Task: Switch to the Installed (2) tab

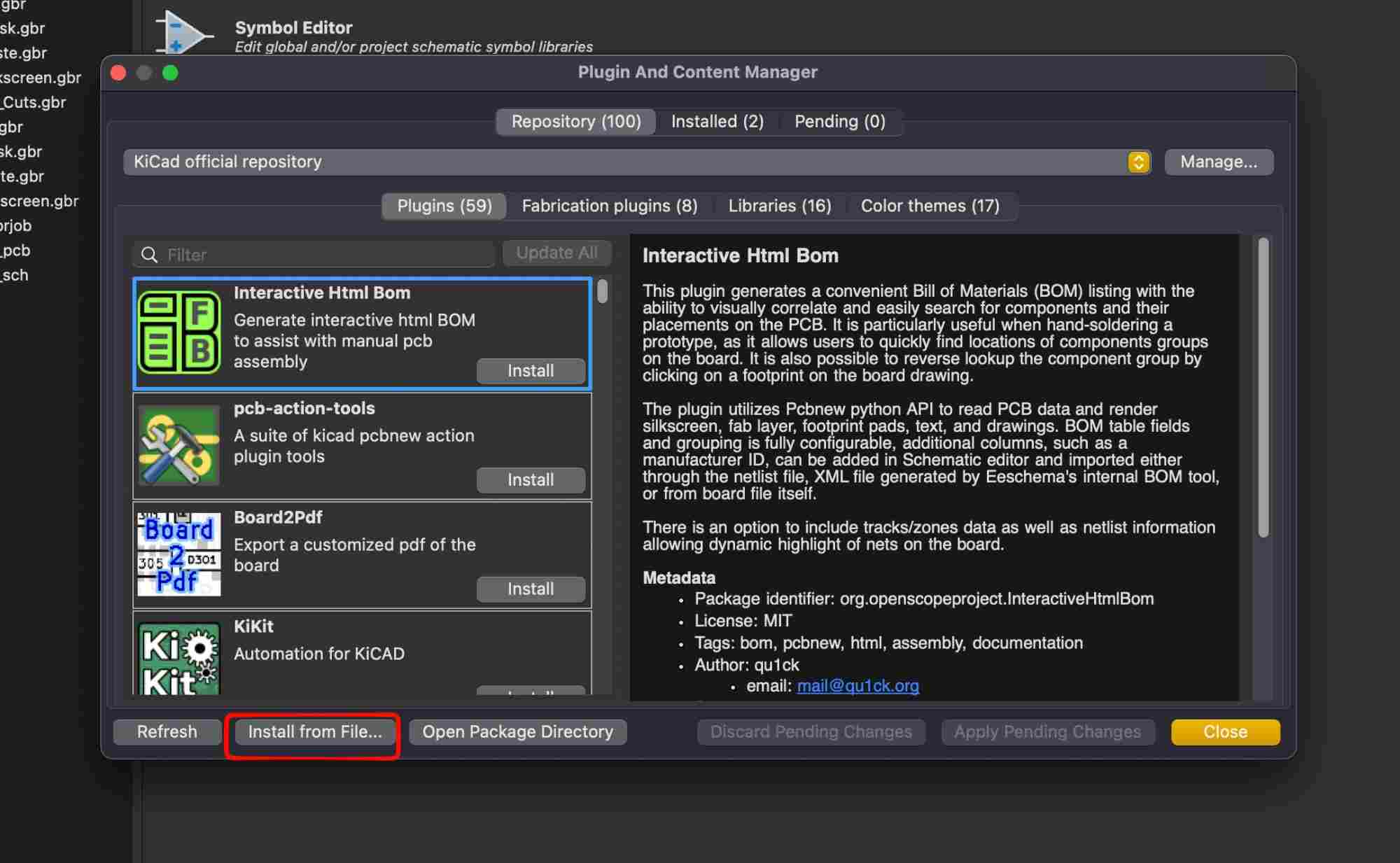Action: tap(717, 122)
